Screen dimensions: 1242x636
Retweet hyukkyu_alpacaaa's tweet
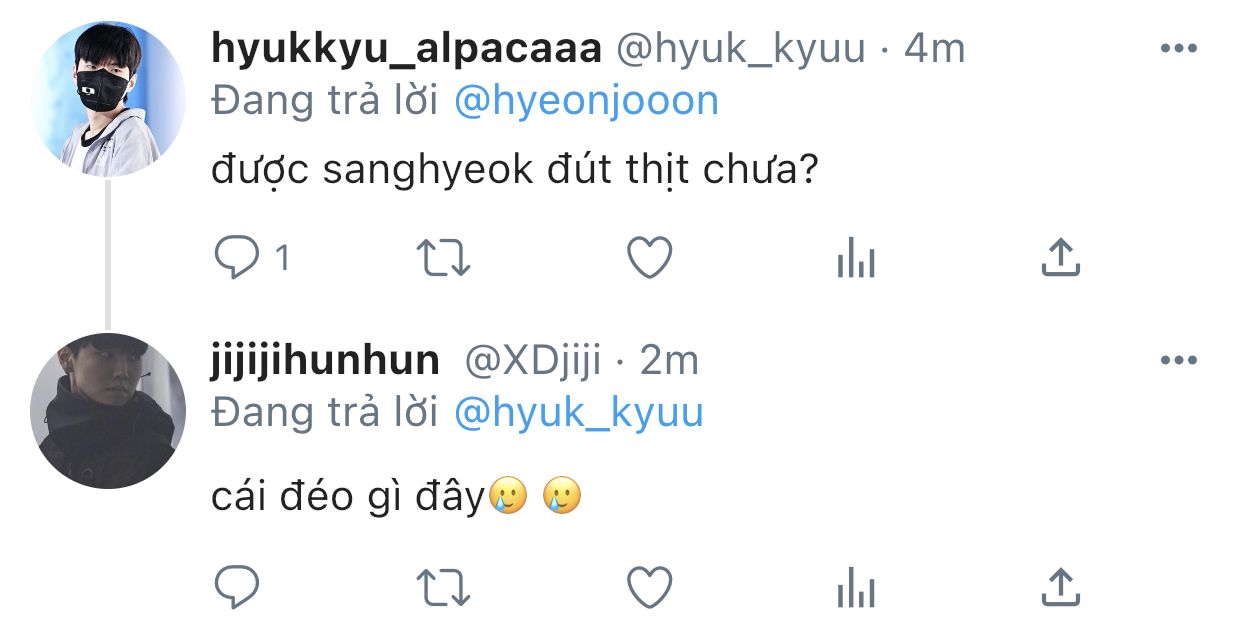click(x=443, y=259)
